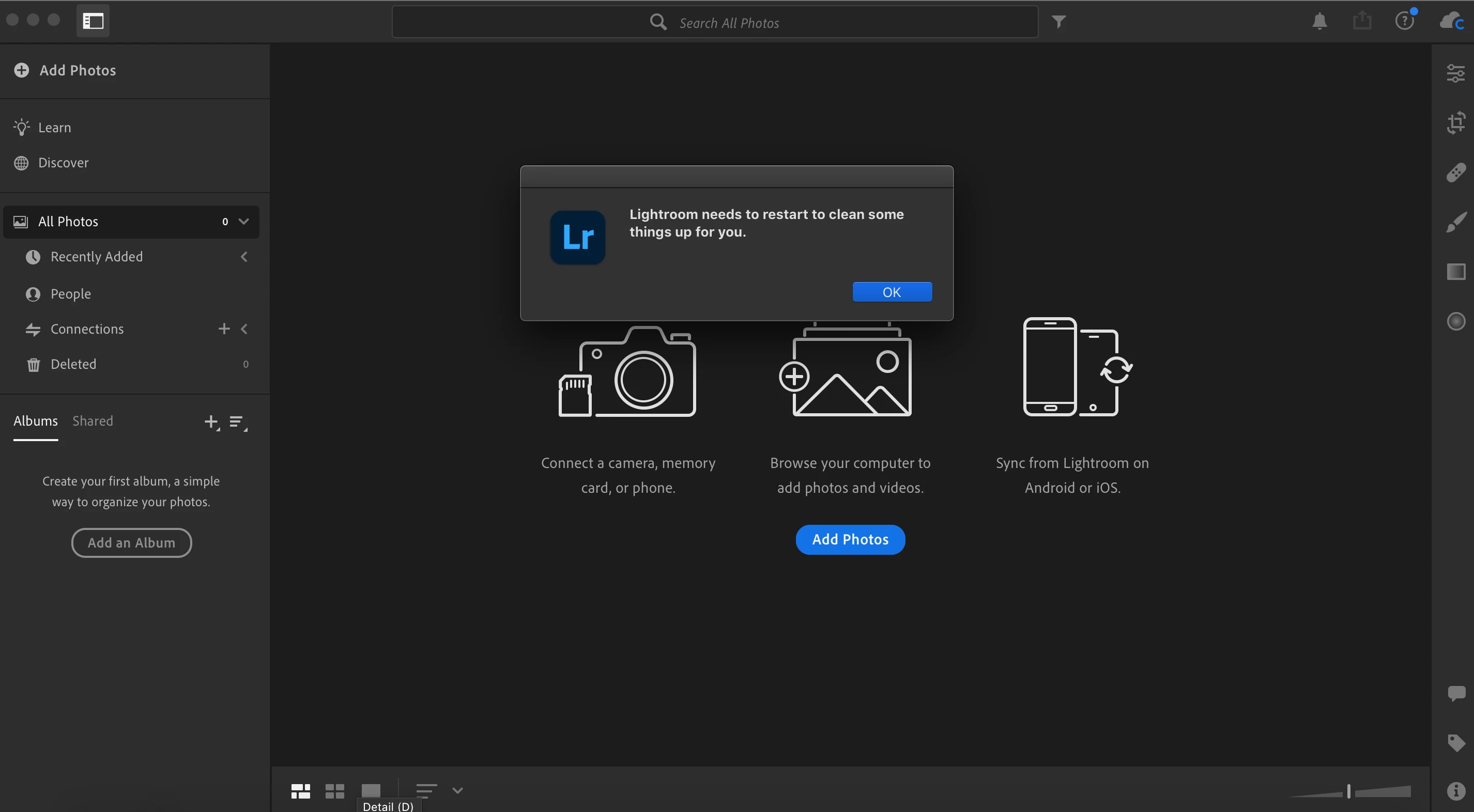Select the Albums tab
Screen dimensions: 1474x812
coord(36,421)
